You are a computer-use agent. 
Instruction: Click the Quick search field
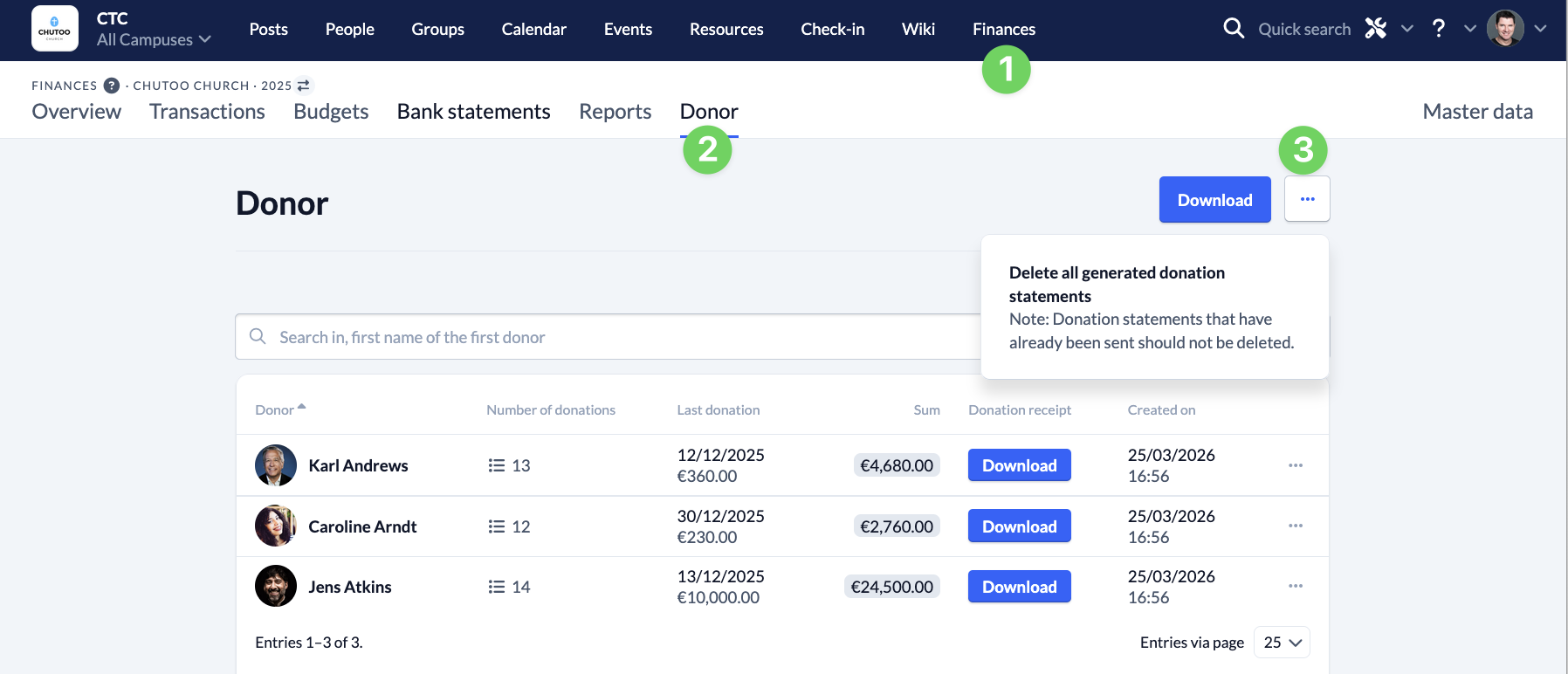click(x=1304, y=29)
